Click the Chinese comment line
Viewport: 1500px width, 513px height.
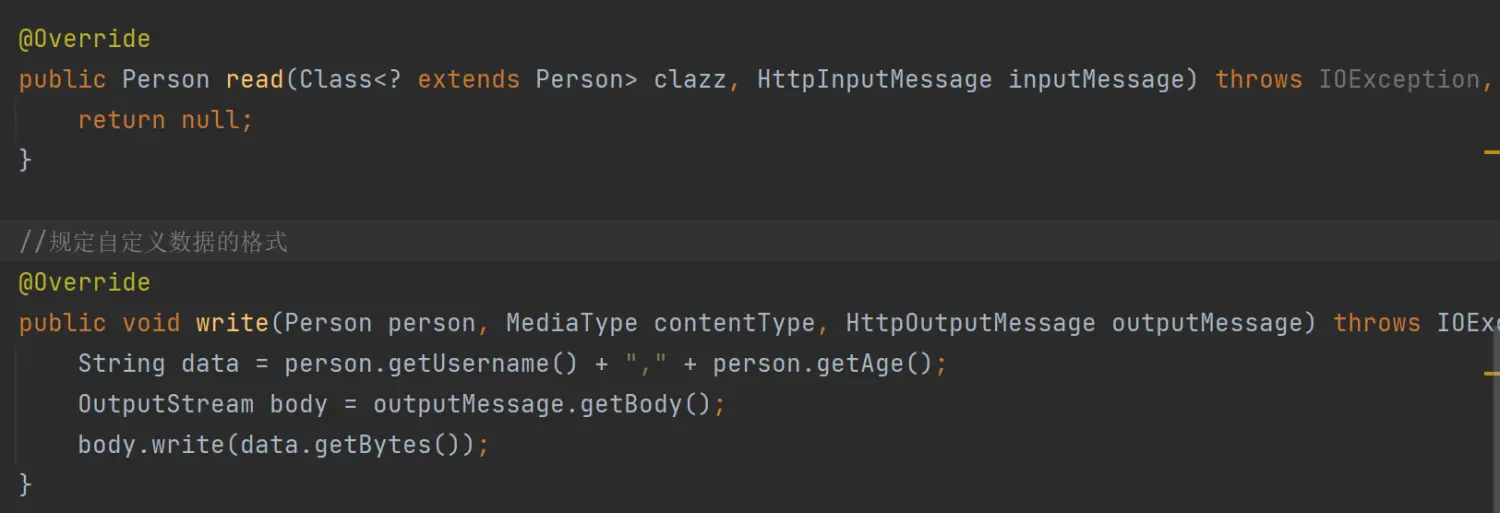[x=153, y=242]
